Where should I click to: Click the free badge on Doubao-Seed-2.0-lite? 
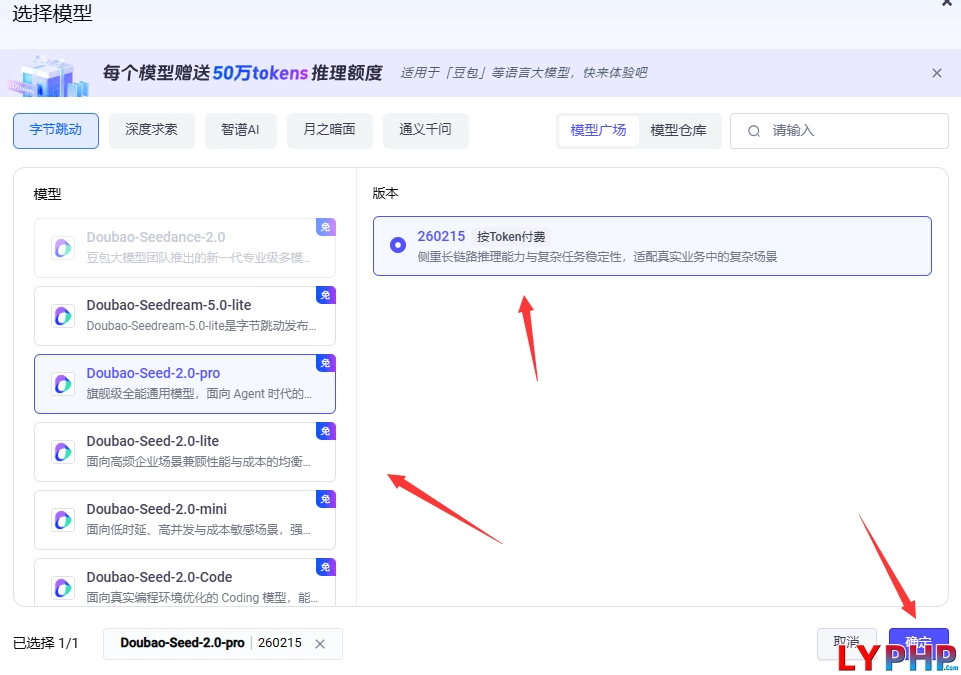point(326,431)
